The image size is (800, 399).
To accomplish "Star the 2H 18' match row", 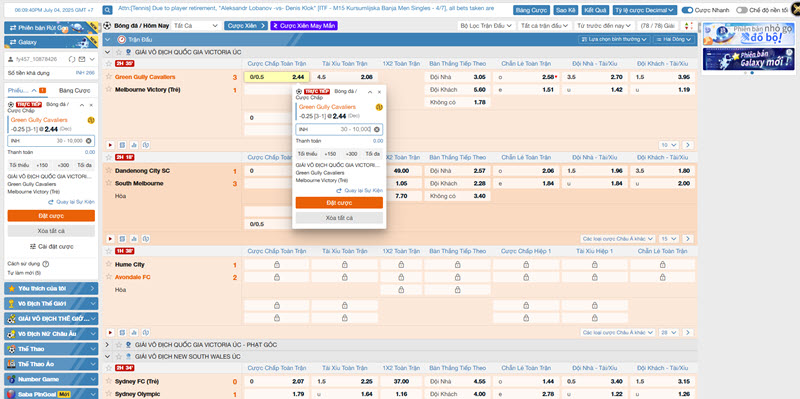I will tap(108, 157).
